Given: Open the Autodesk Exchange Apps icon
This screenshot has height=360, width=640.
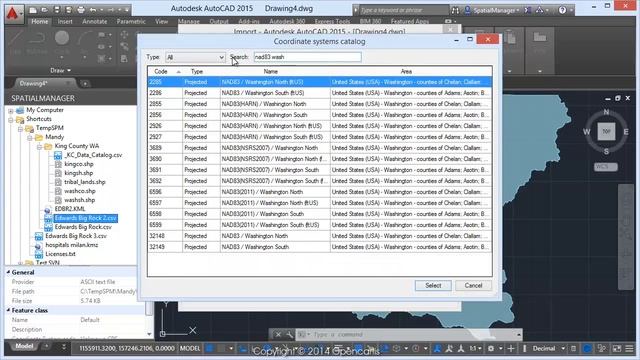Looking at the screenshot, I should [527, 10].
